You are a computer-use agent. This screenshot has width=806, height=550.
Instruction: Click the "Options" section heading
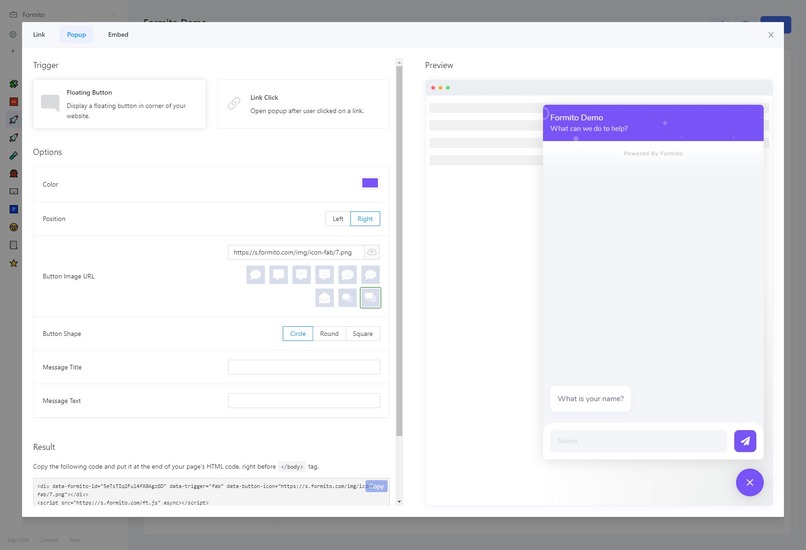point(47,152)
